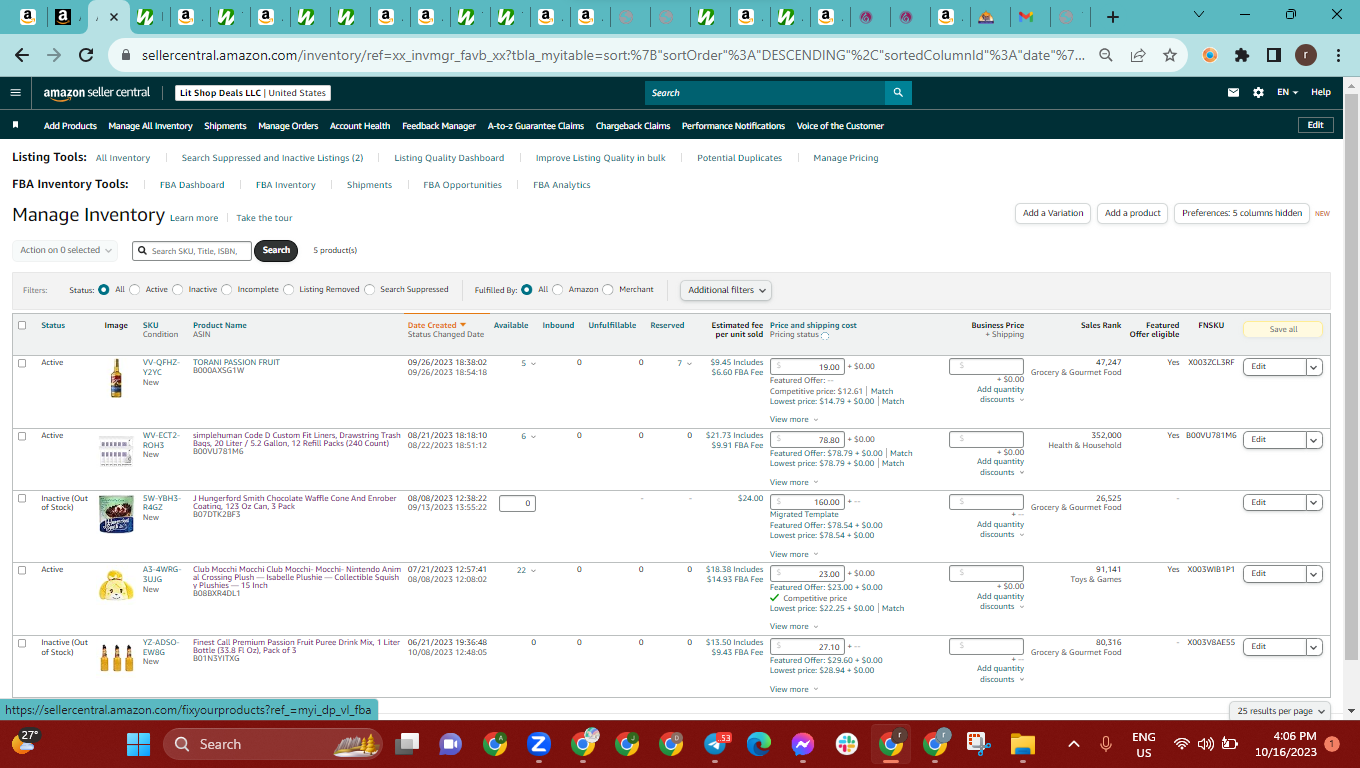This screenshot has width=1360, height=768.
Task: Open Messenger from the taskbar
Action: pyautogui.click(x=803, y=744)
